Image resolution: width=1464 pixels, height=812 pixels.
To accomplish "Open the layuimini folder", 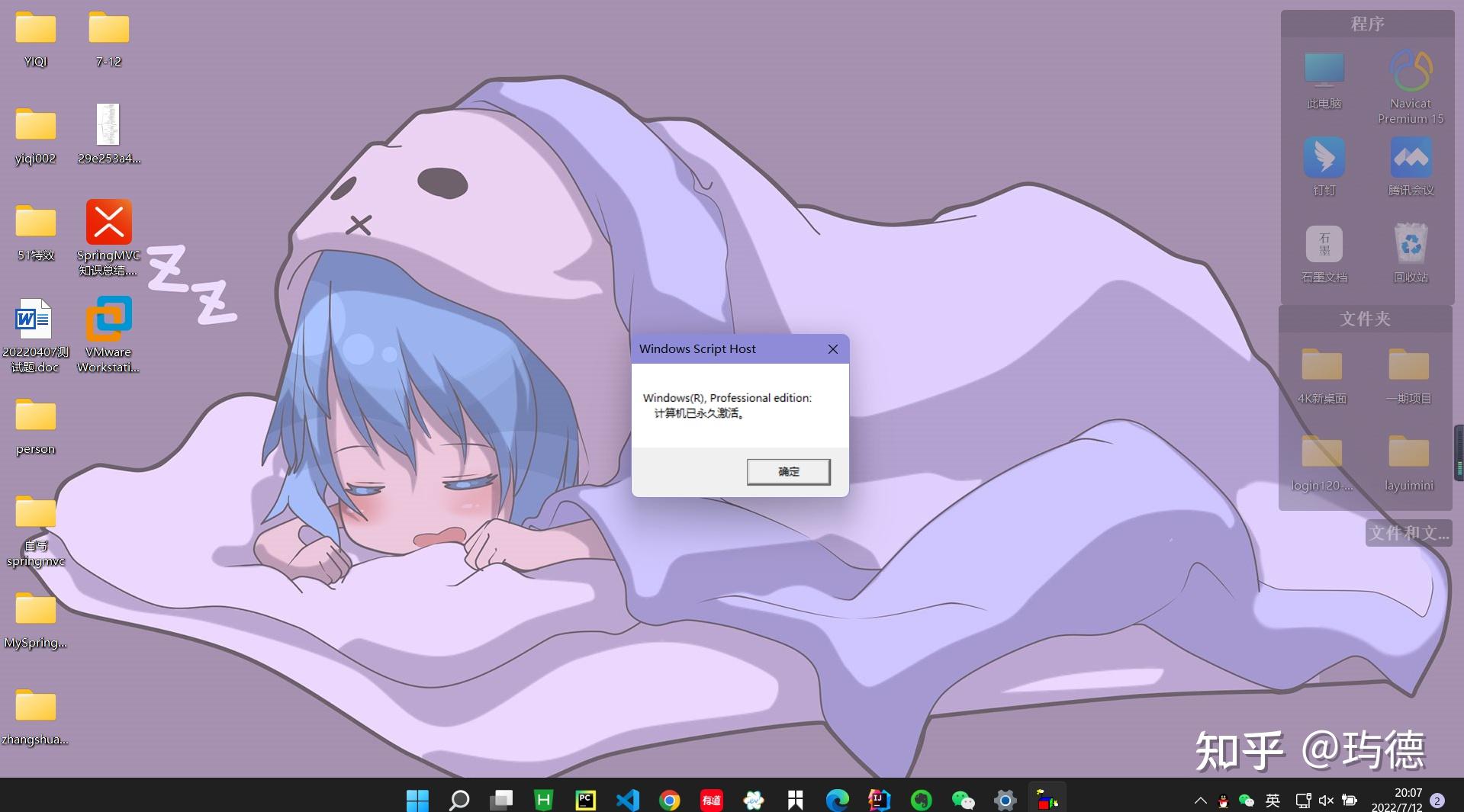I will click(1408, 463).
